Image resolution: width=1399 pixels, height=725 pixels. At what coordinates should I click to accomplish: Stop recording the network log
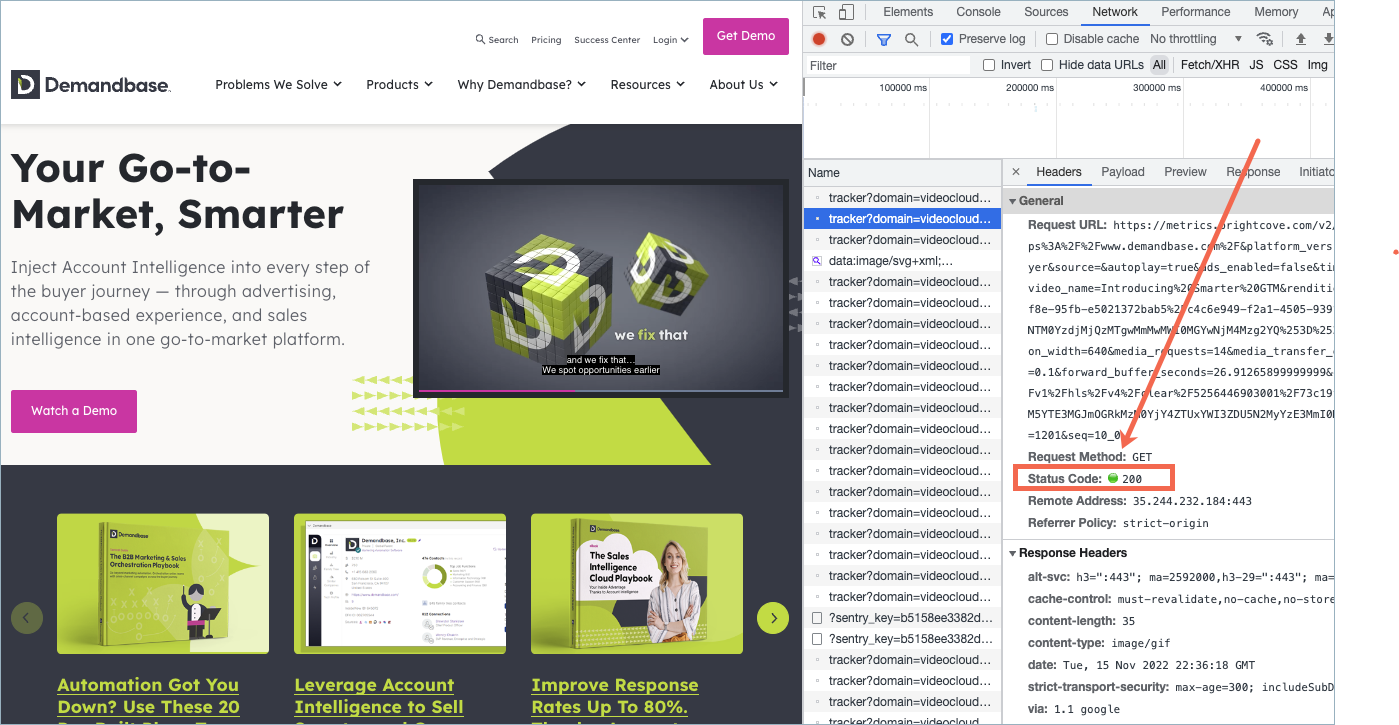click(819, 39)
